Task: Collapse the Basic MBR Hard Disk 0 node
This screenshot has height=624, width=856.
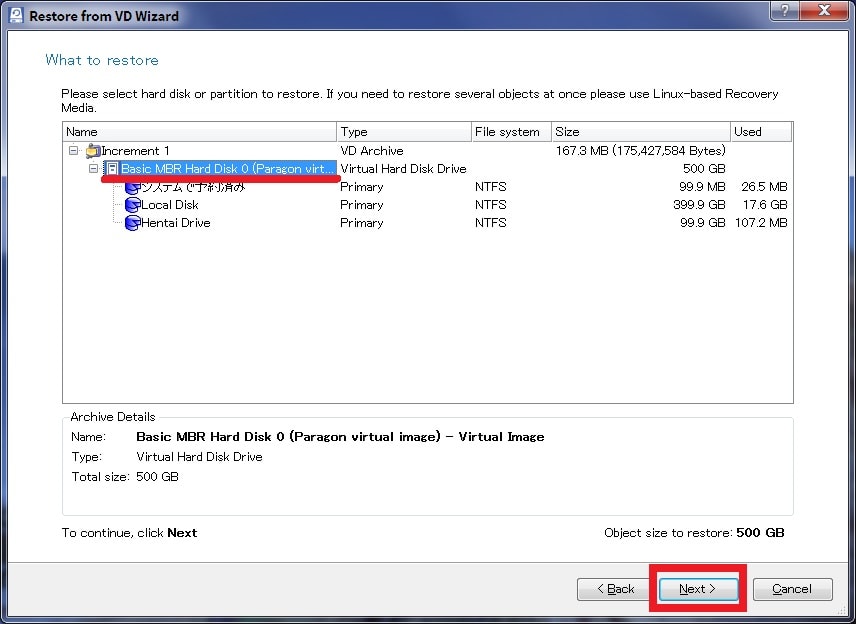Action: pyautogui.click(x=93, y=168)
